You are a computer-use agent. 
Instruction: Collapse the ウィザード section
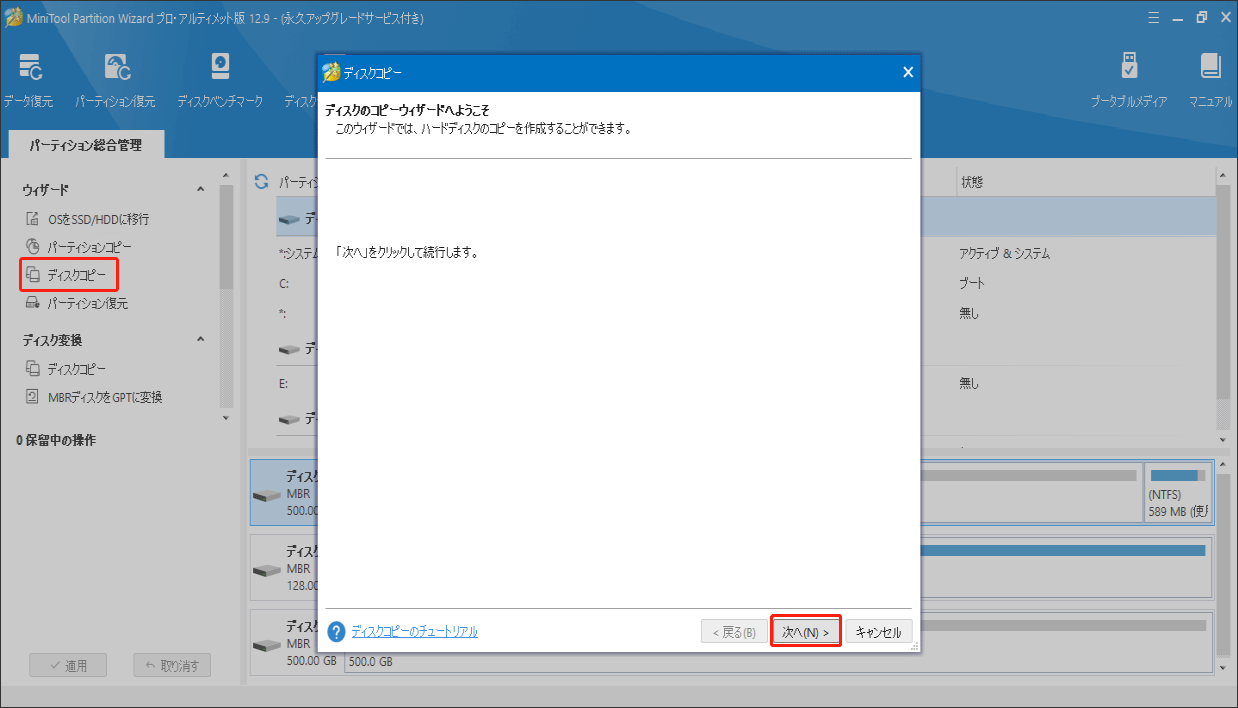[200, 189]
